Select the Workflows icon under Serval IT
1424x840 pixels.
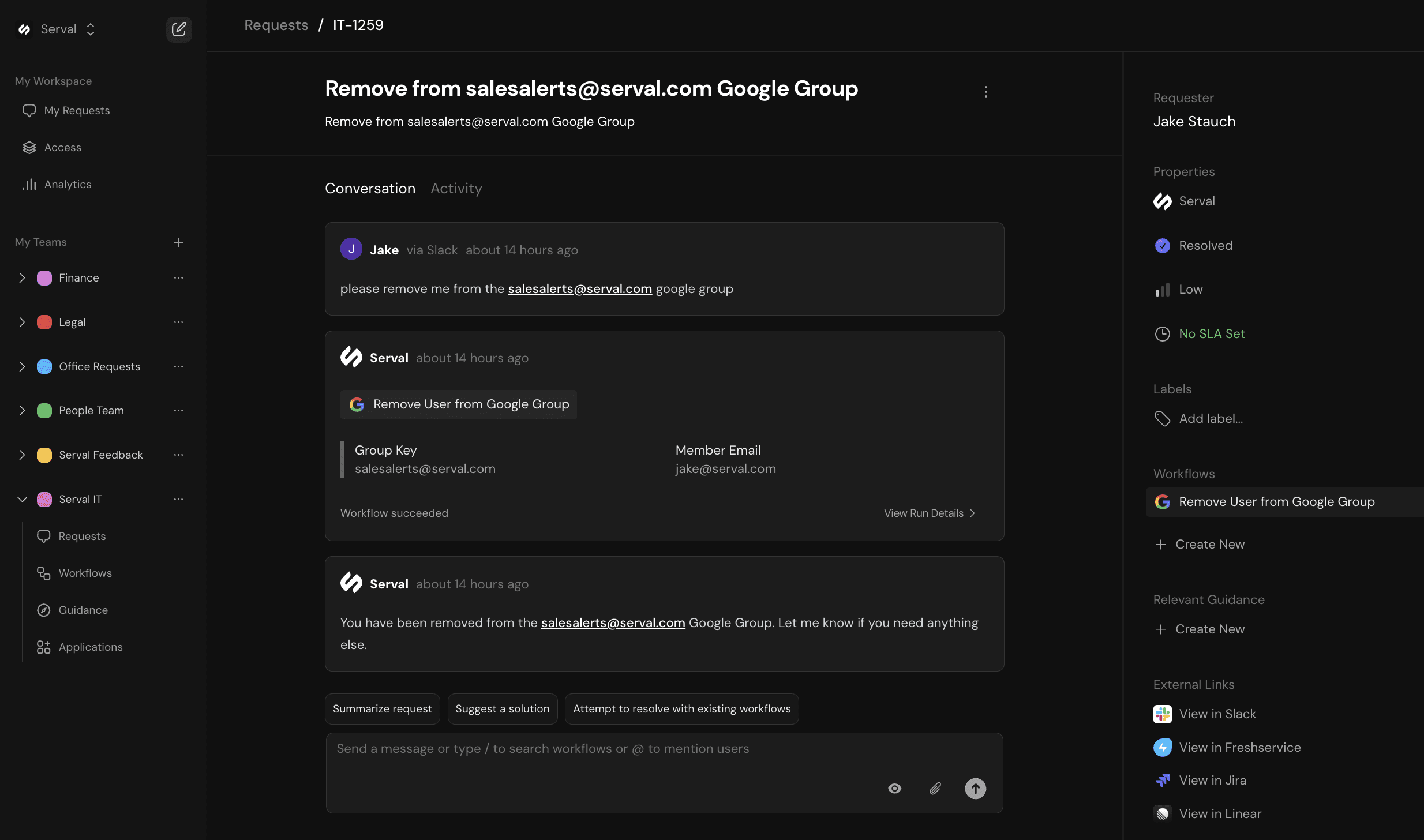[x=43, y=573]
